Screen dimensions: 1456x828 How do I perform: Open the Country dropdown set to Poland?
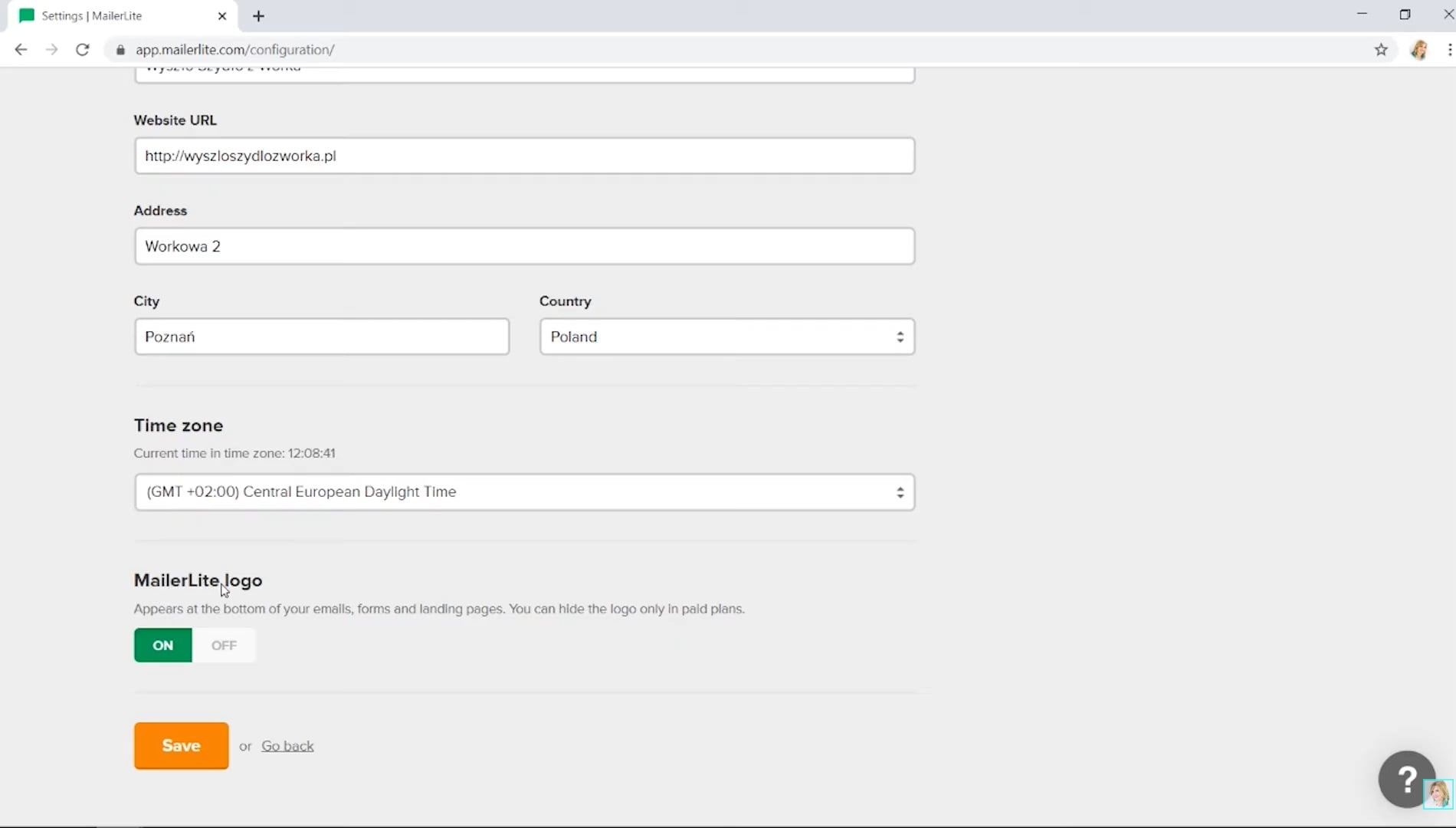(726, 337)
